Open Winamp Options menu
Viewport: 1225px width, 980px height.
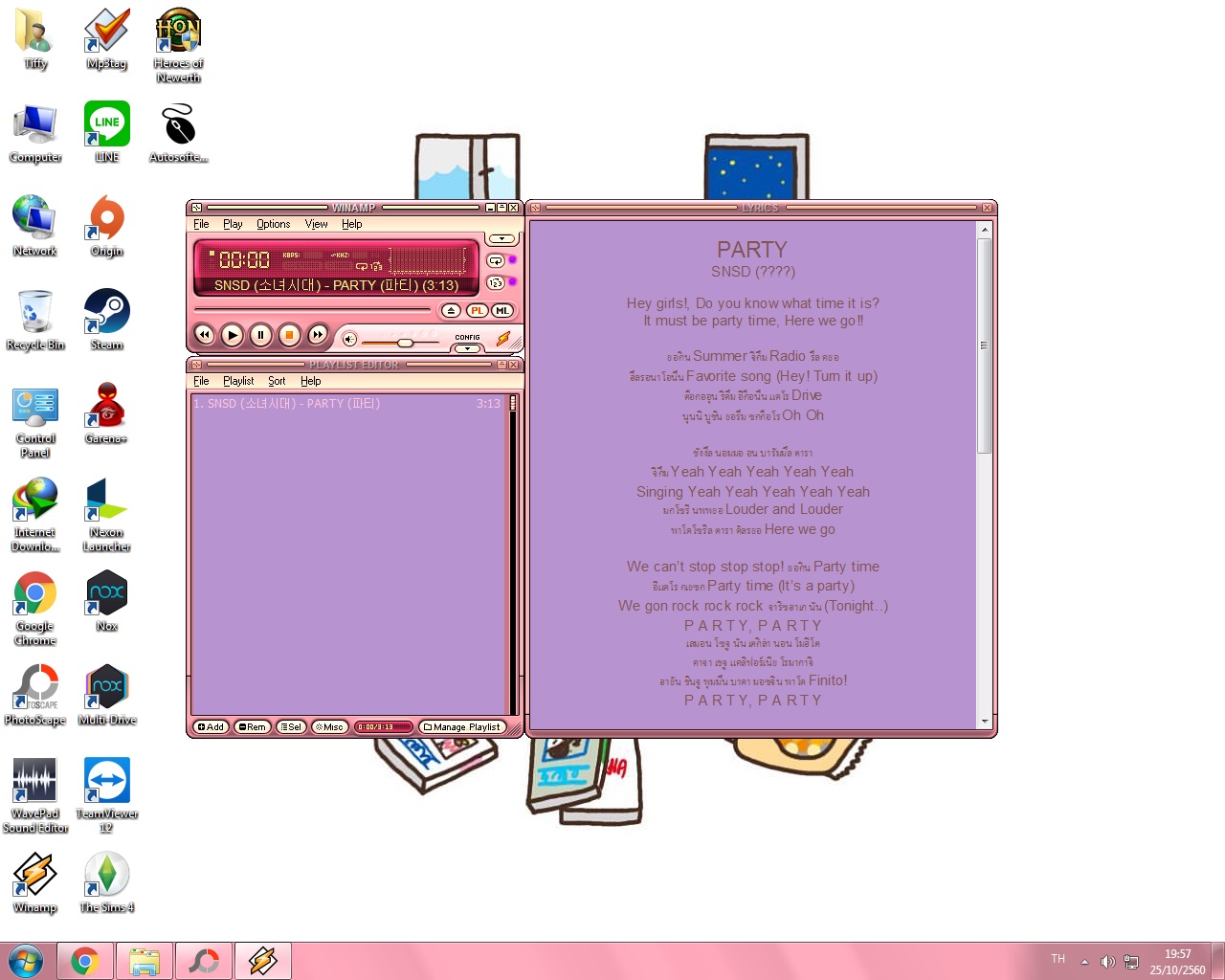pyautogui.click(x=273, y=224)
